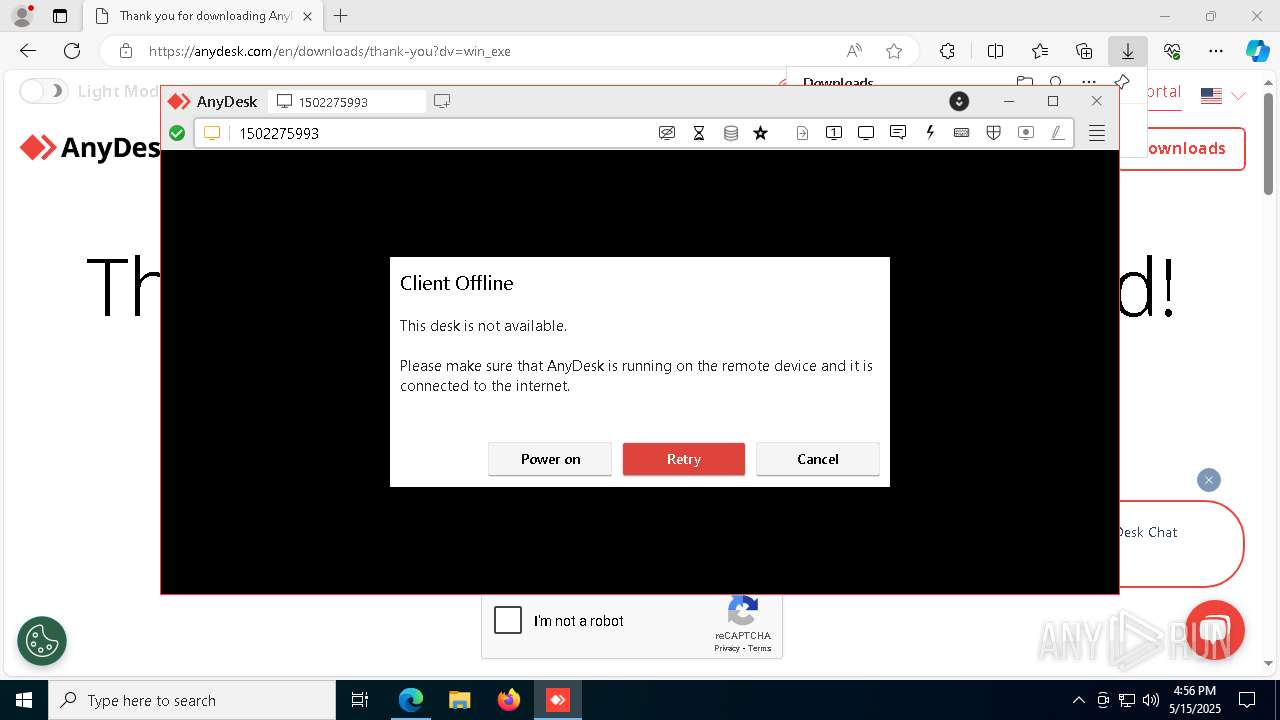
Task: Click Power on in Client Offline dialog
Action: 550,459
